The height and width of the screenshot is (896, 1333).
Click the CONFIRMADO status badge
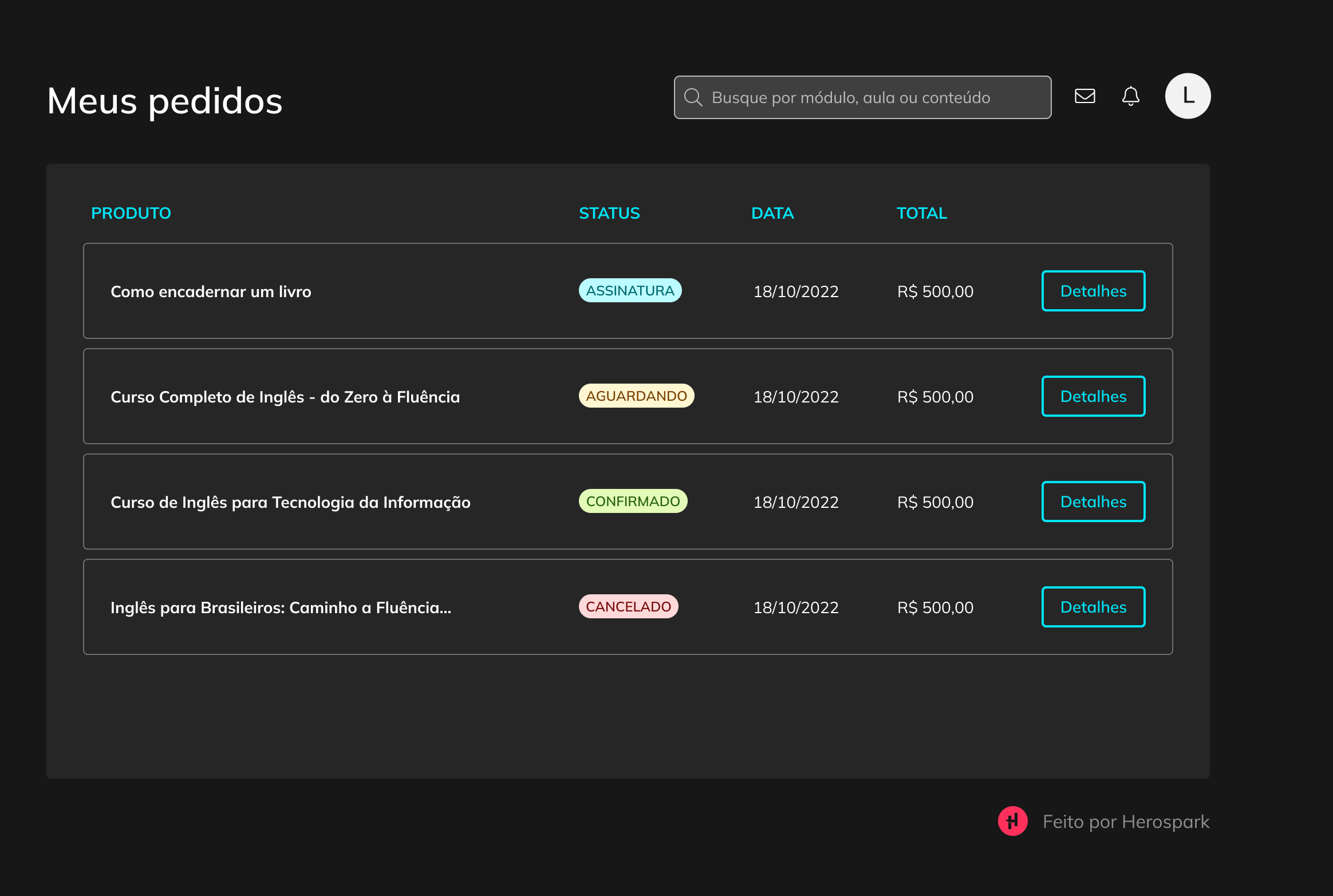click(633, 501)
